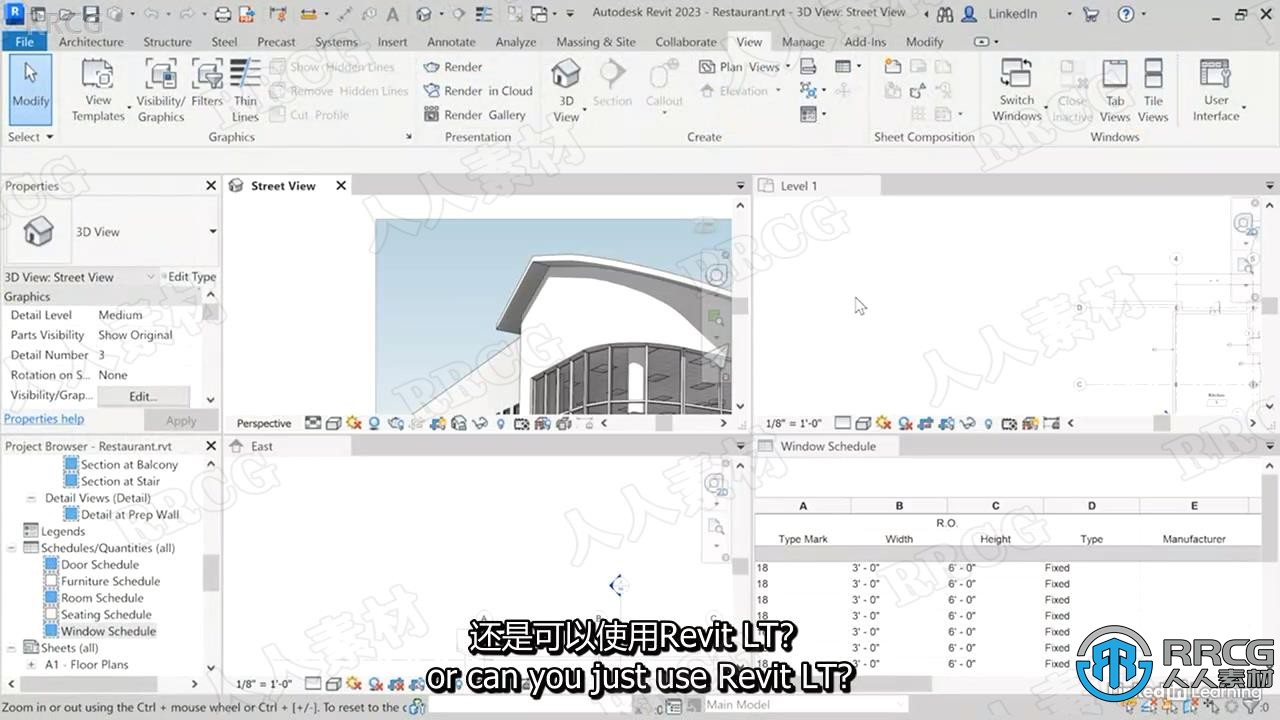Click Open folder icon in quick access toolbar

66,14
